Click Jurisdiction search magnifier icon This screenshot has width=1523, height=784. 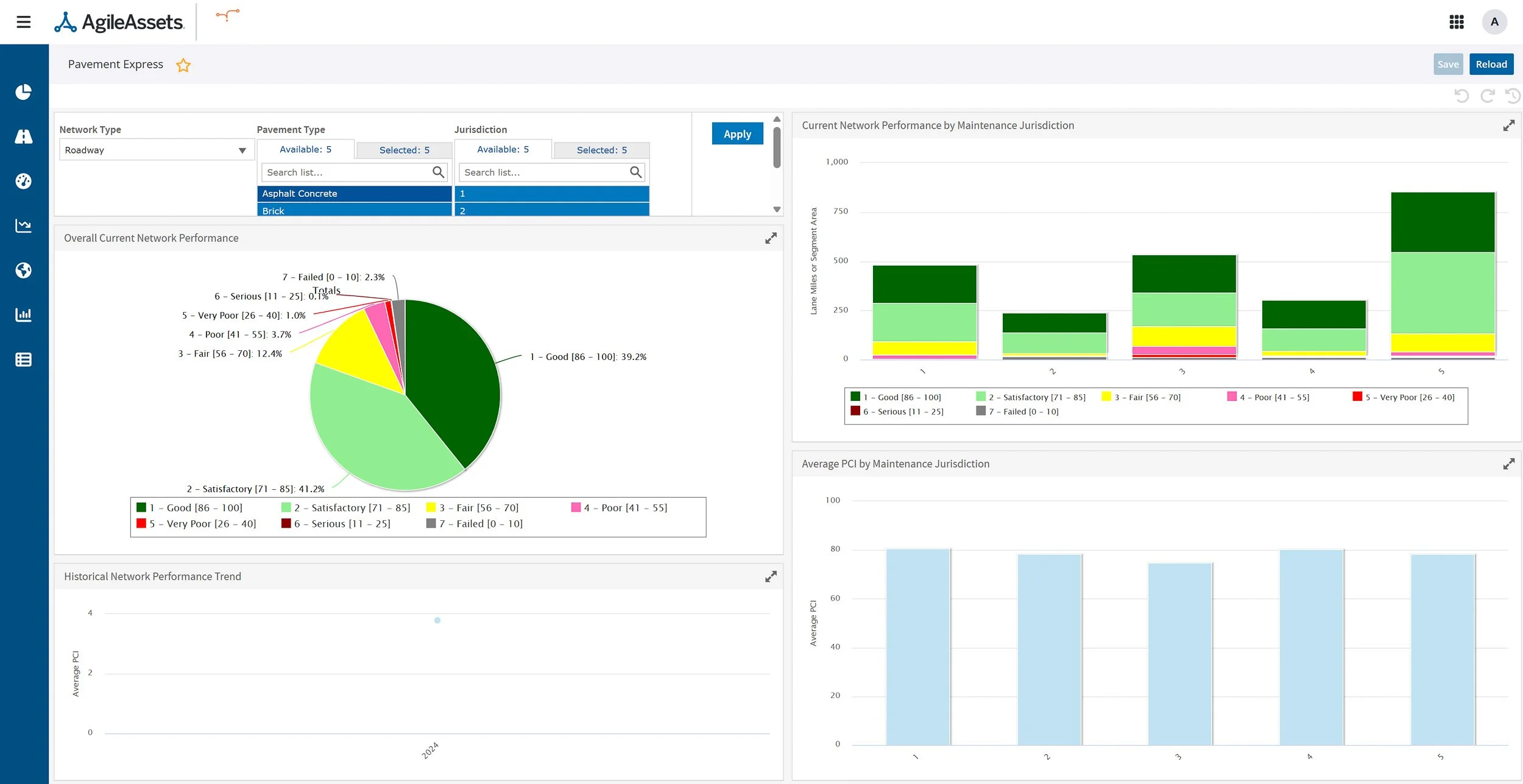coord(635,172)
